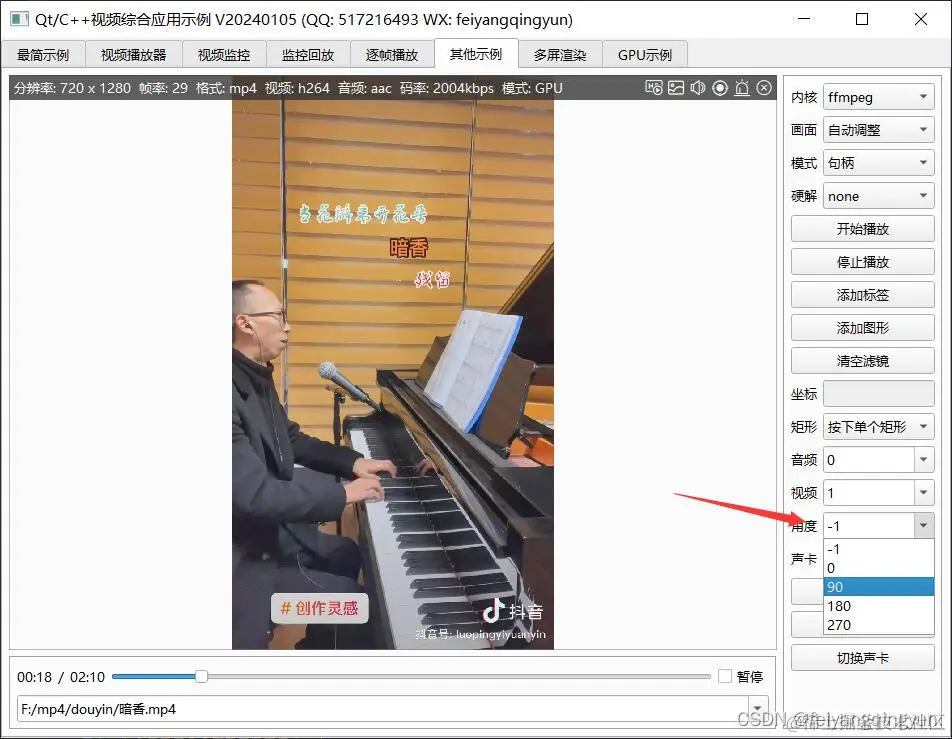
Task: Open the 画面 dropdown set to 自动调整
Action: pos(878,129)
